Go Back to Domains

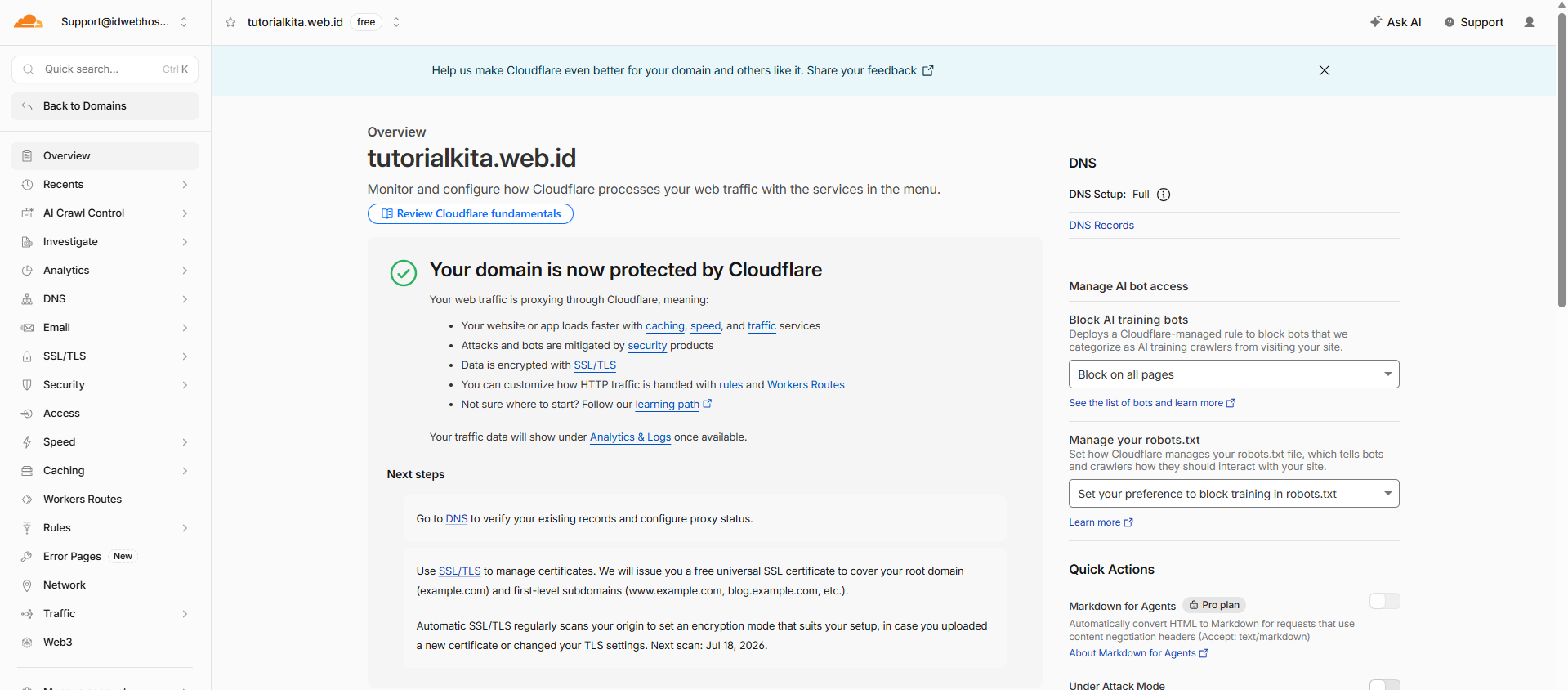click(105, 106)
